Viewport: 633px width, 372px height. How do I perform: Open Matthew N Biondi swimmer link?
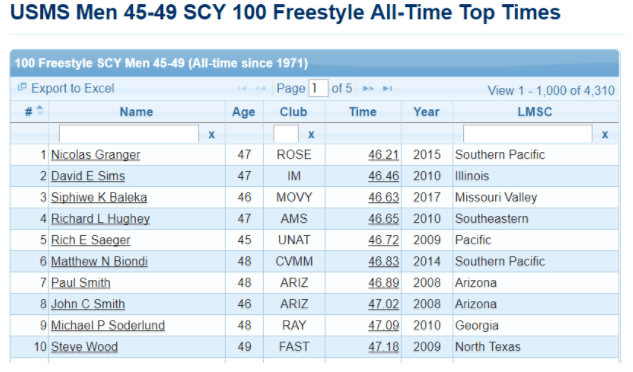pyautogui.click(x=99, y=261)
